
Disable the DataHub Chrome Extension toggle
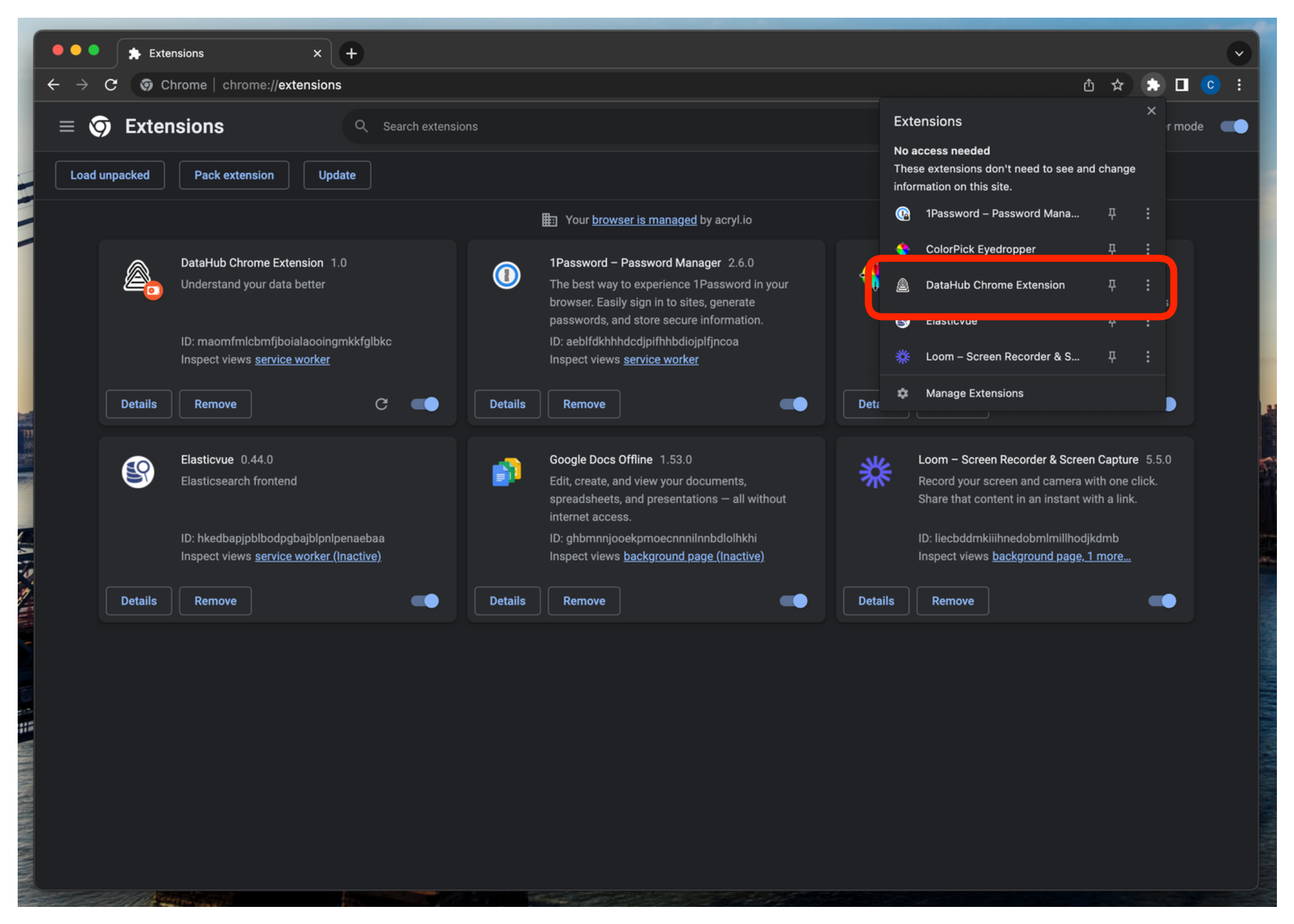425,404
